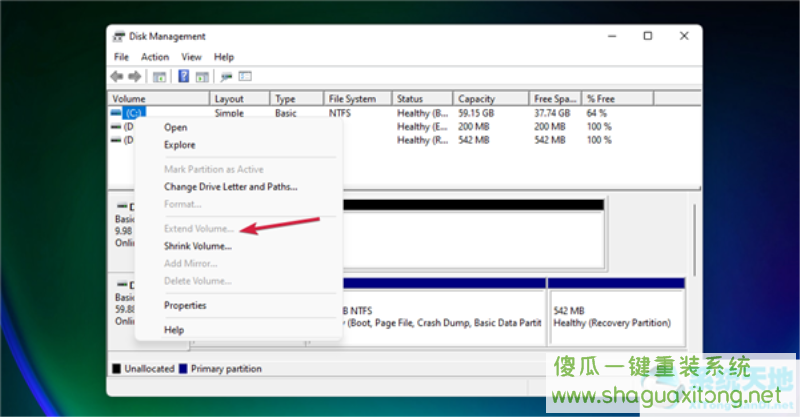Minimize the Disk Management window

coord(612,36)
